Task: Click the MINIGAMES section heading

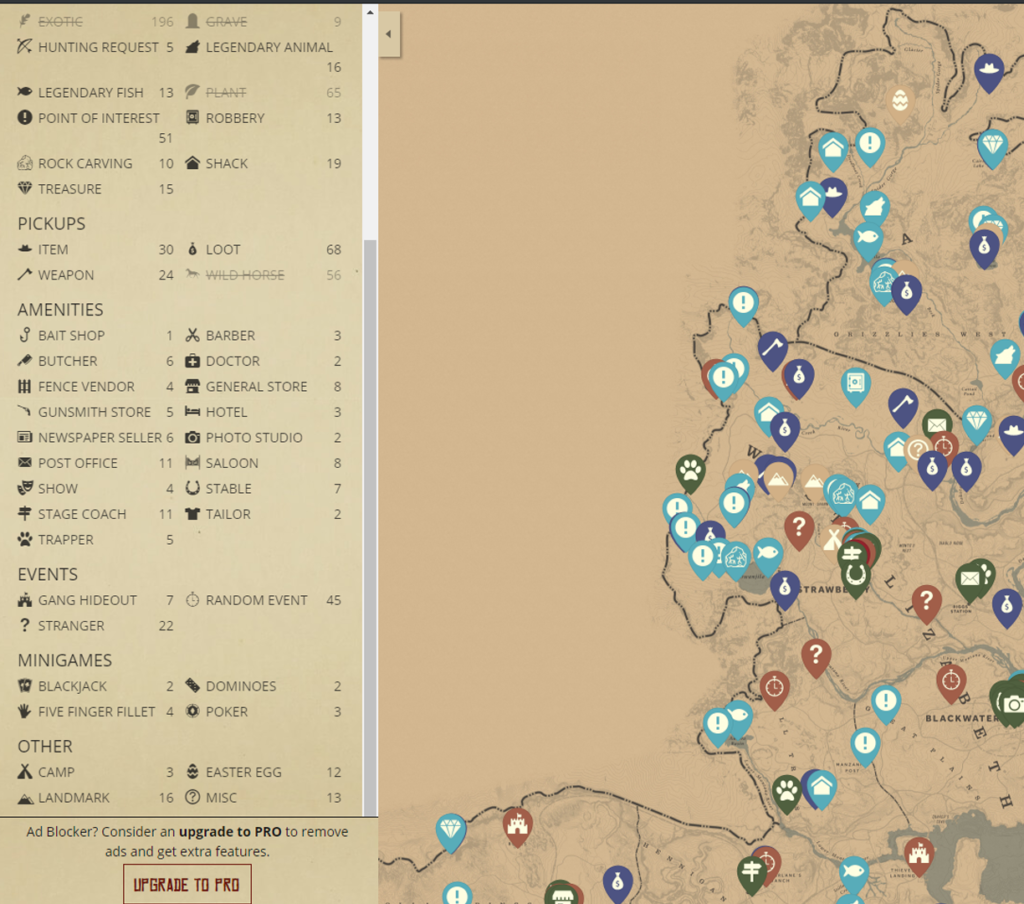Action: click(65, 660)
